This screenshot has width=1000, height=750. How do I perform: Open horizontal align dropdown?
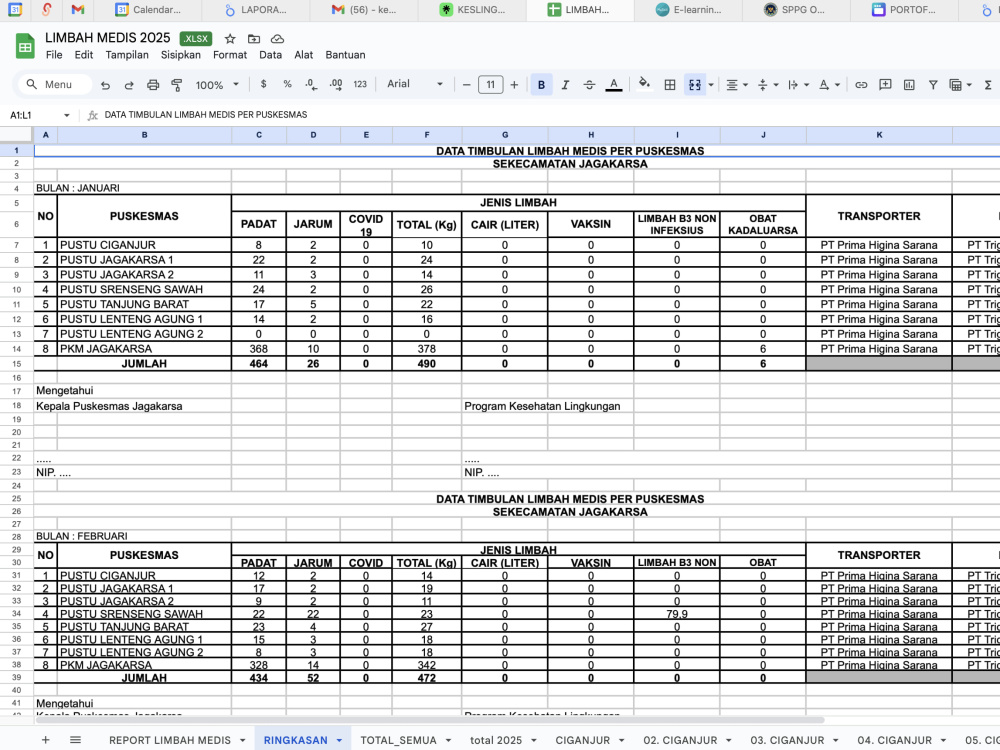(737, 85)
